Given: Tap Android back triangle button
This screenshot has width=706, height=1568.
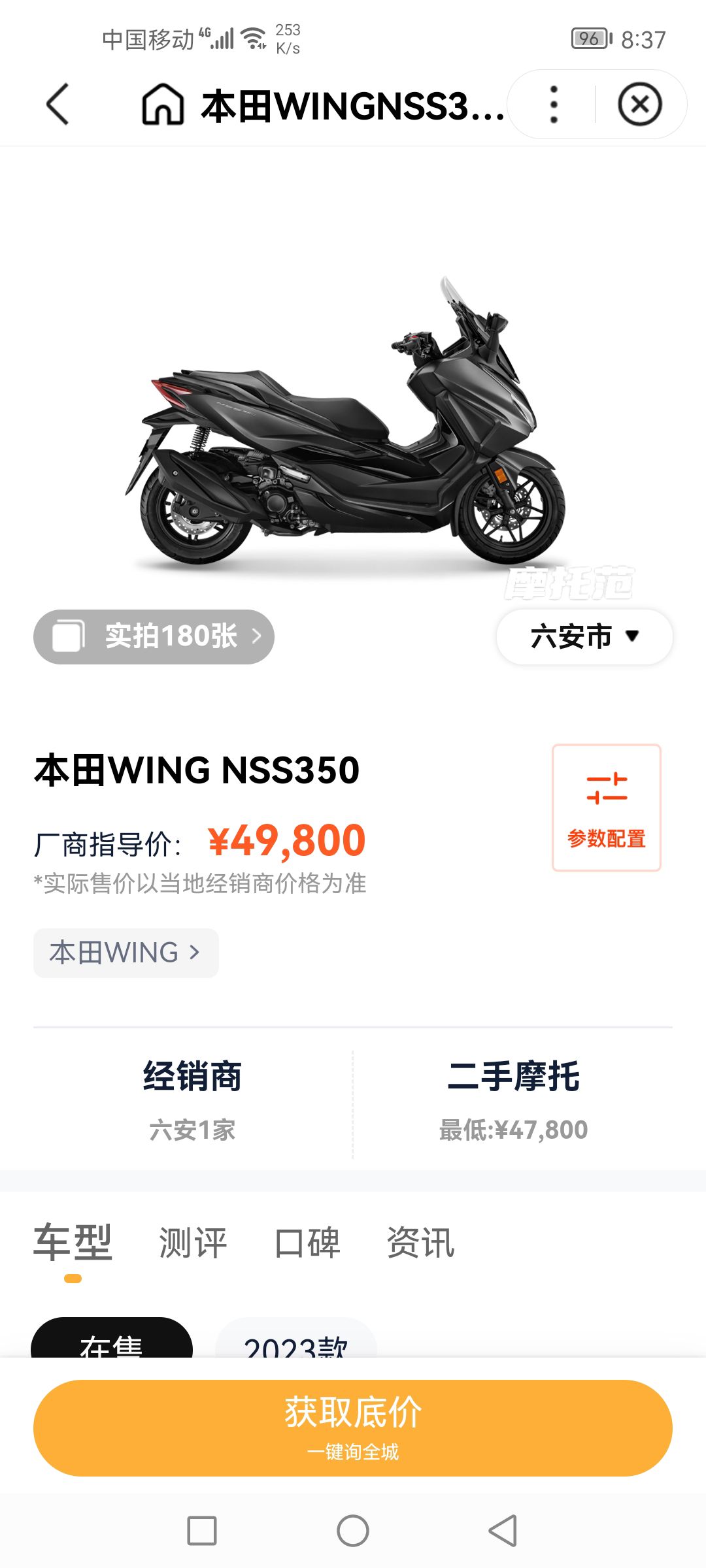Looking at the screenshot, I should click(503, 1531).
